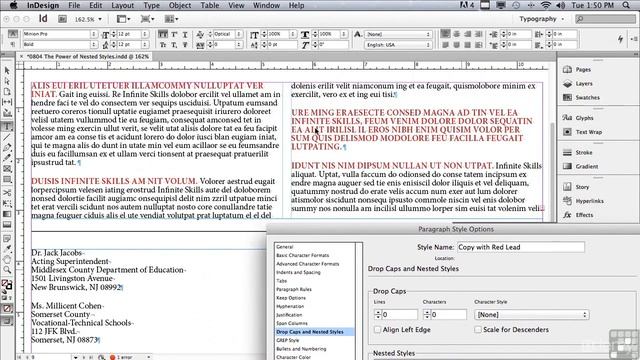Select the Free Transform tool

(7, 203)
